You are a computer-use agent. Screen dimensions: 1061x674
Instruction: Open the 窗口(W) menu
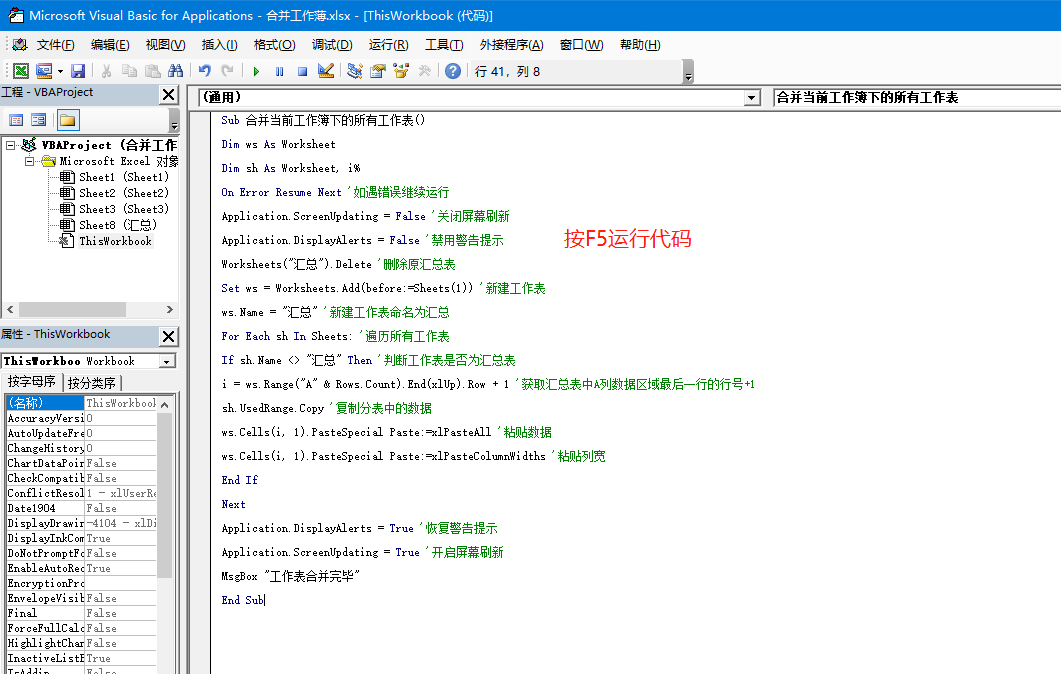pos(581,45)
